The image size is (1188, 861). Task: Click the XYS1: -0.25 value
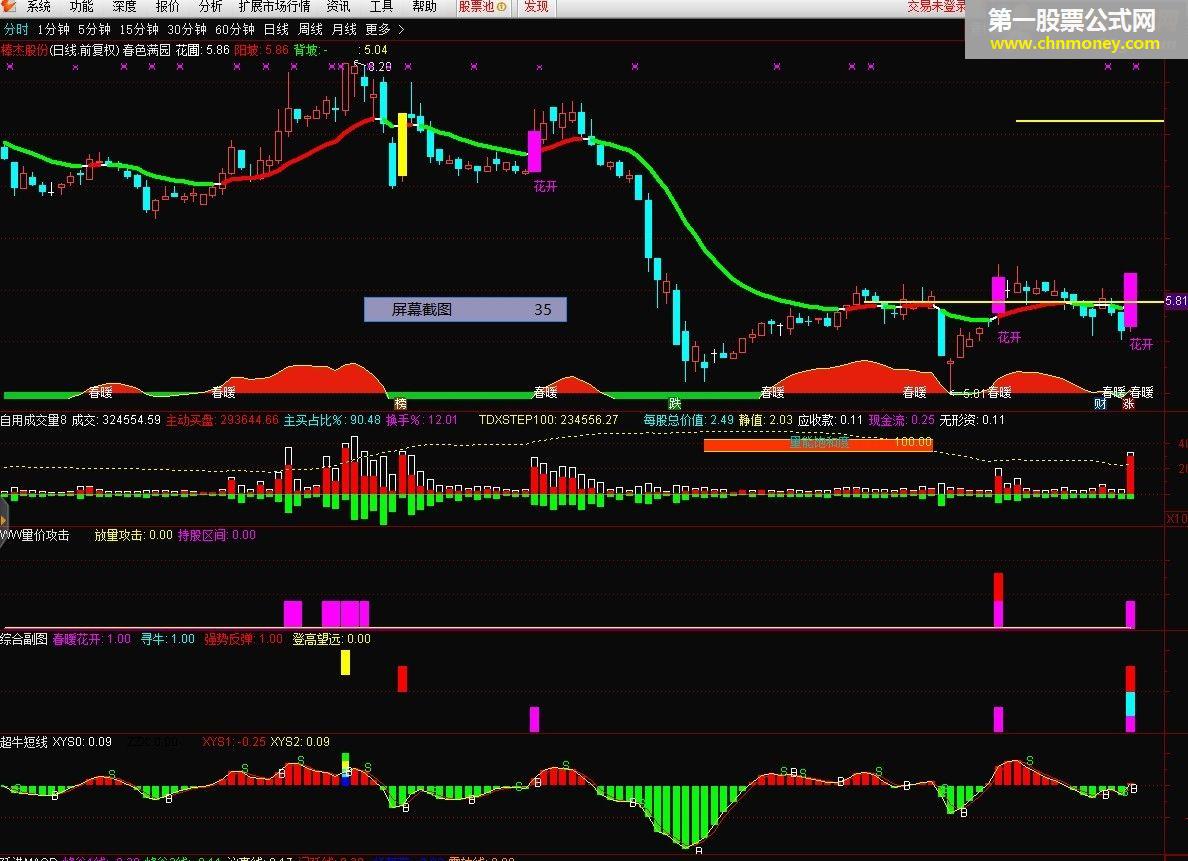(234, 742)
